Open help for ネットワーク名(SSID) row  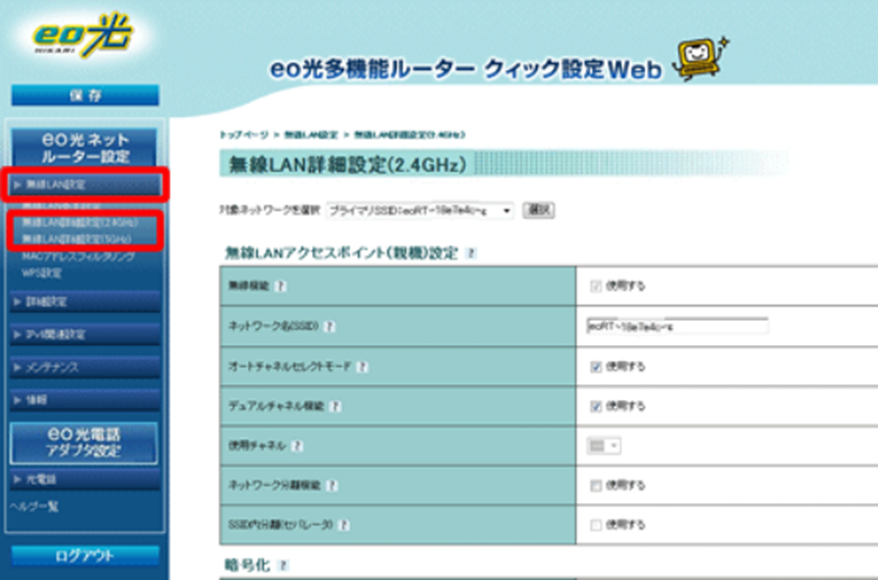coord(330,326)
